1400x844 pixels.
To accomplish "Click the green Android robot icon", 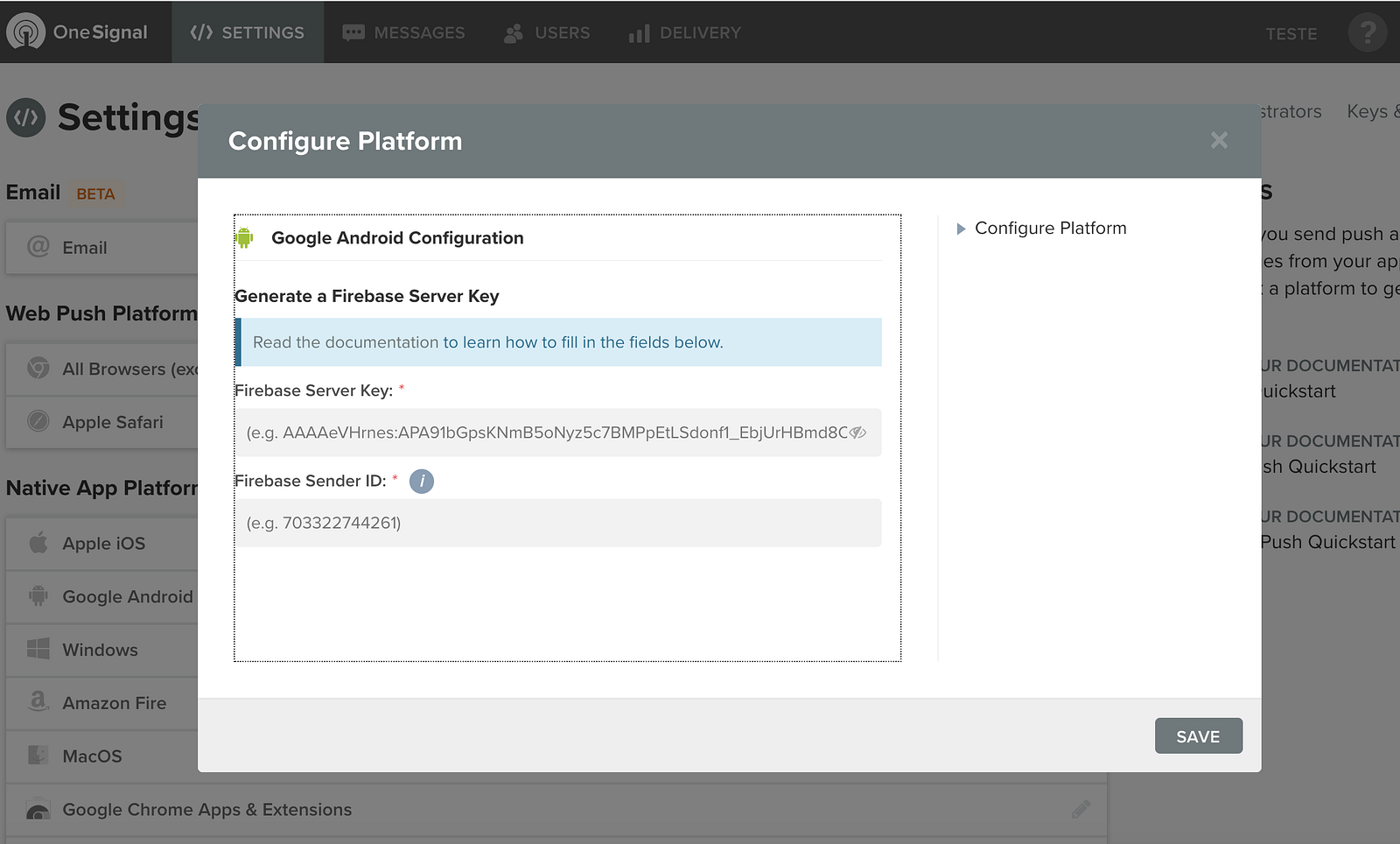I will [245, 237].
